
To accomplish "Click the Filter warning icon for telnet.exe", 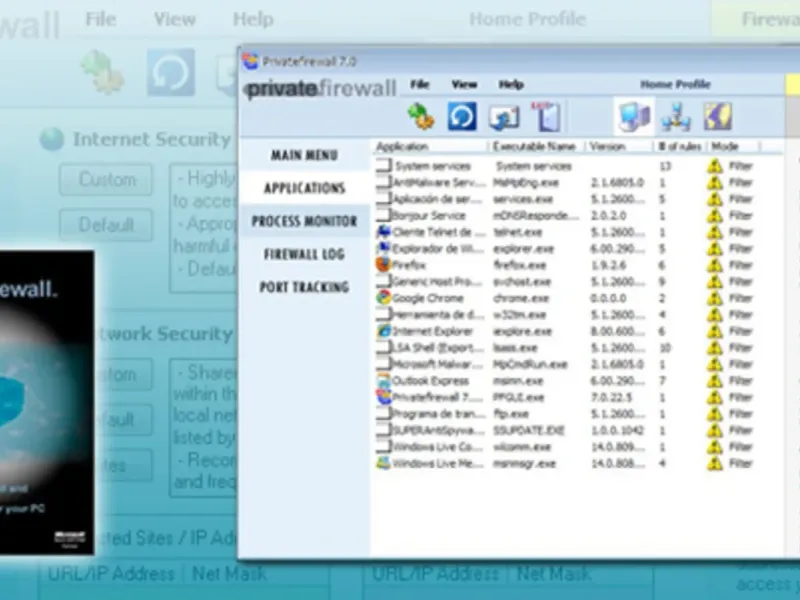I will pos(715,232).
